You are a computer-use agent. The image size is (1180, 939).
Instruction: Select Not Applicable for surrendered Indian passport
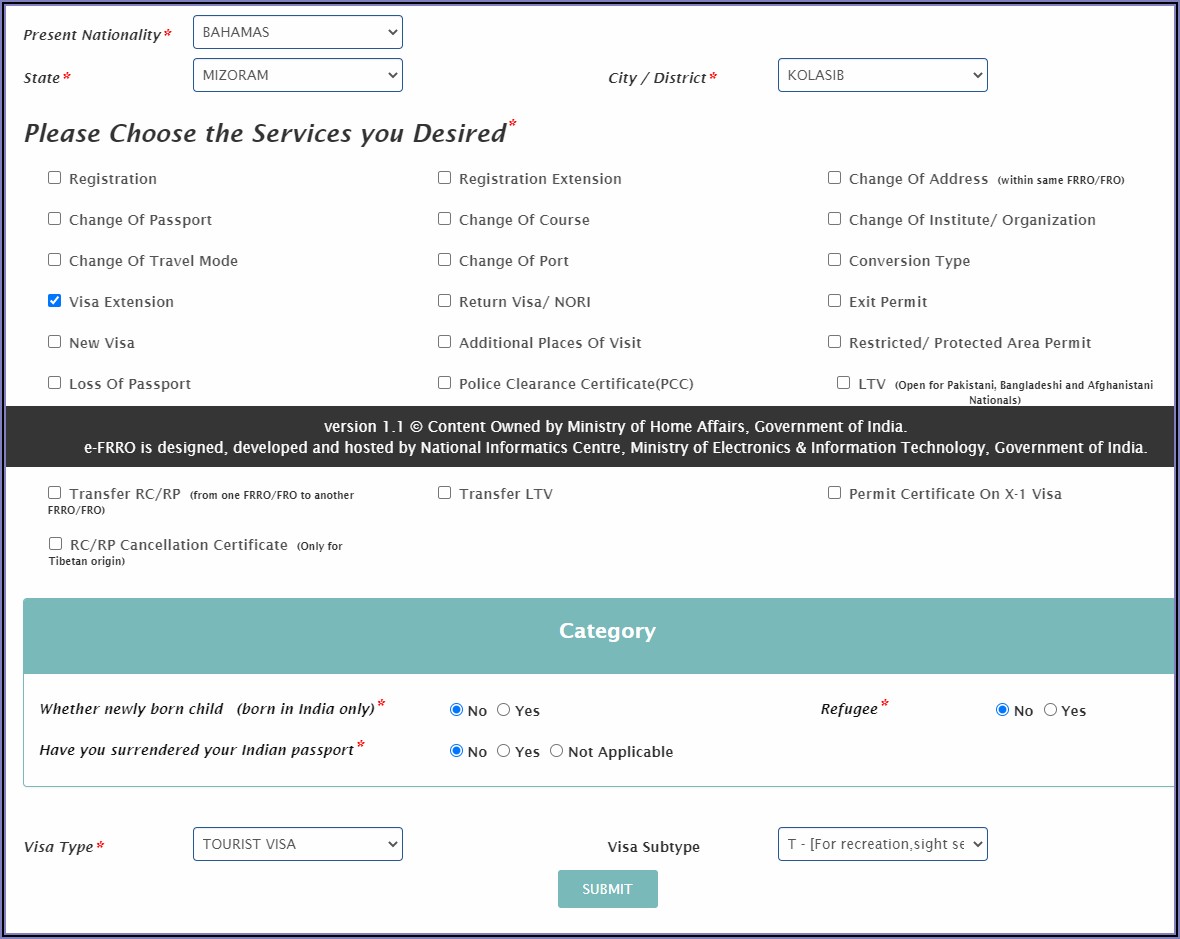[557, 751]
